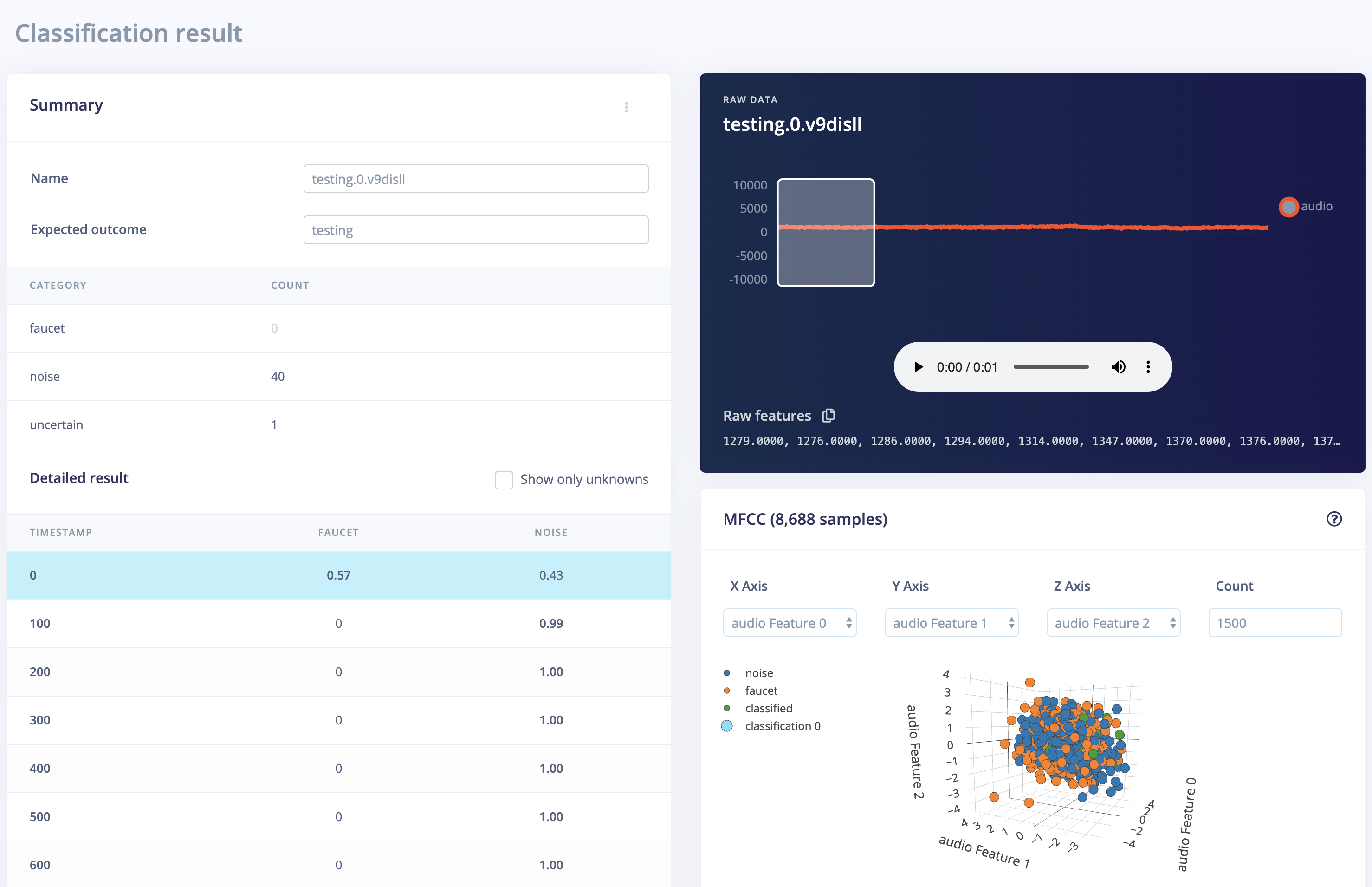
Task: Toggle noise legend in feature explorer
Action: pos(727,673)
